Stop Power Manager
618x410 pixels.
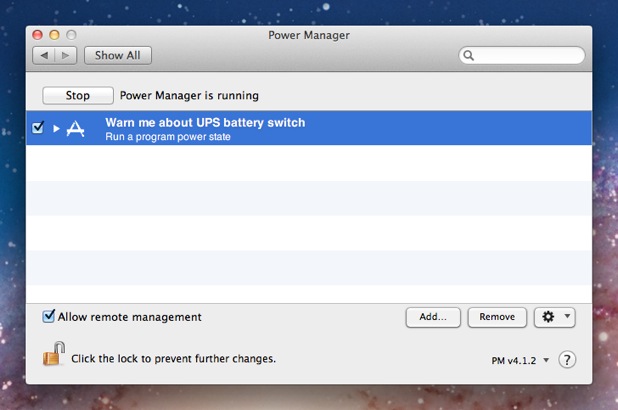(x=78, y=95)
